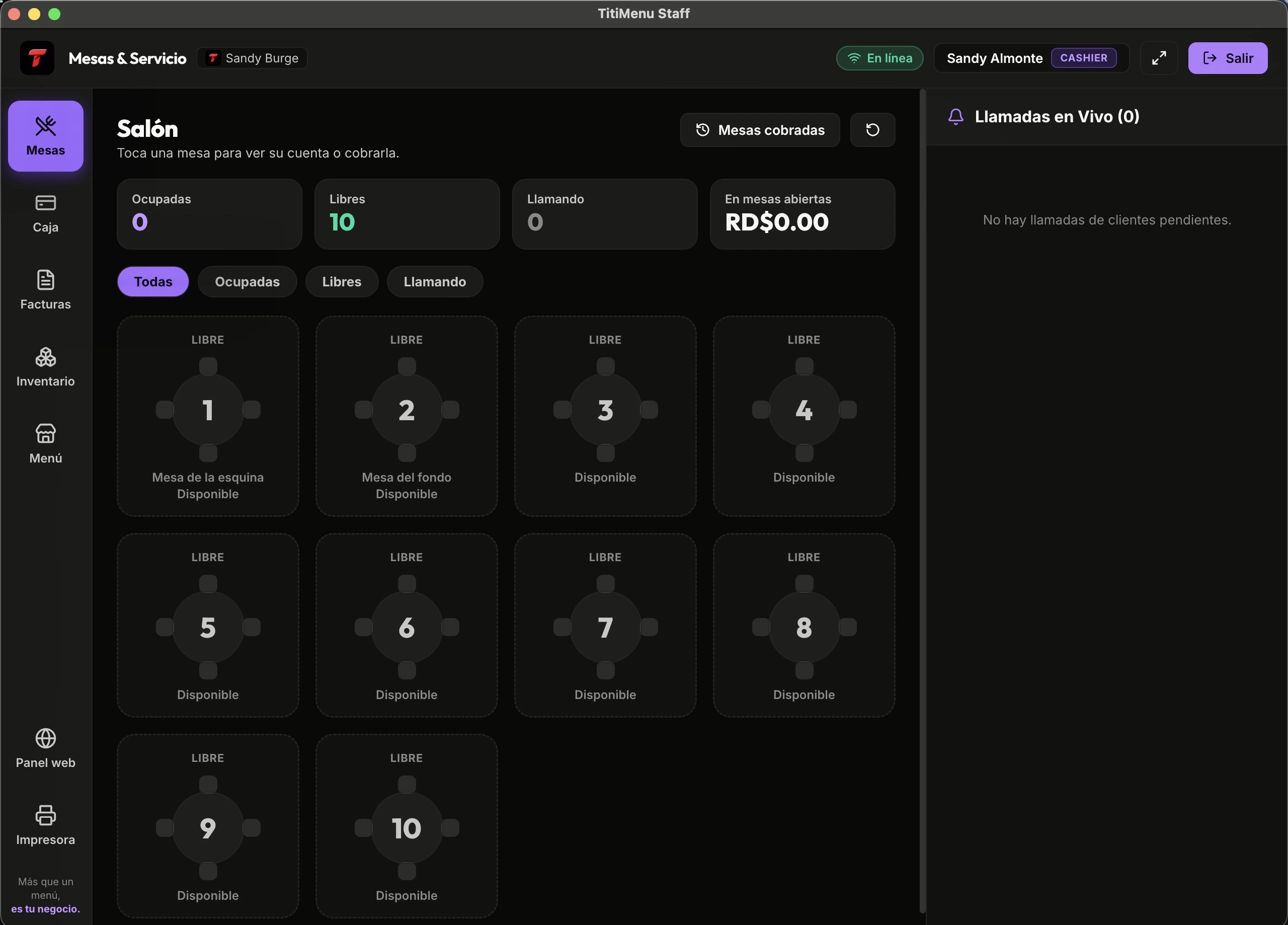Click the bell icon beside Llamadas en Vivo

click(x=956, y=116)
